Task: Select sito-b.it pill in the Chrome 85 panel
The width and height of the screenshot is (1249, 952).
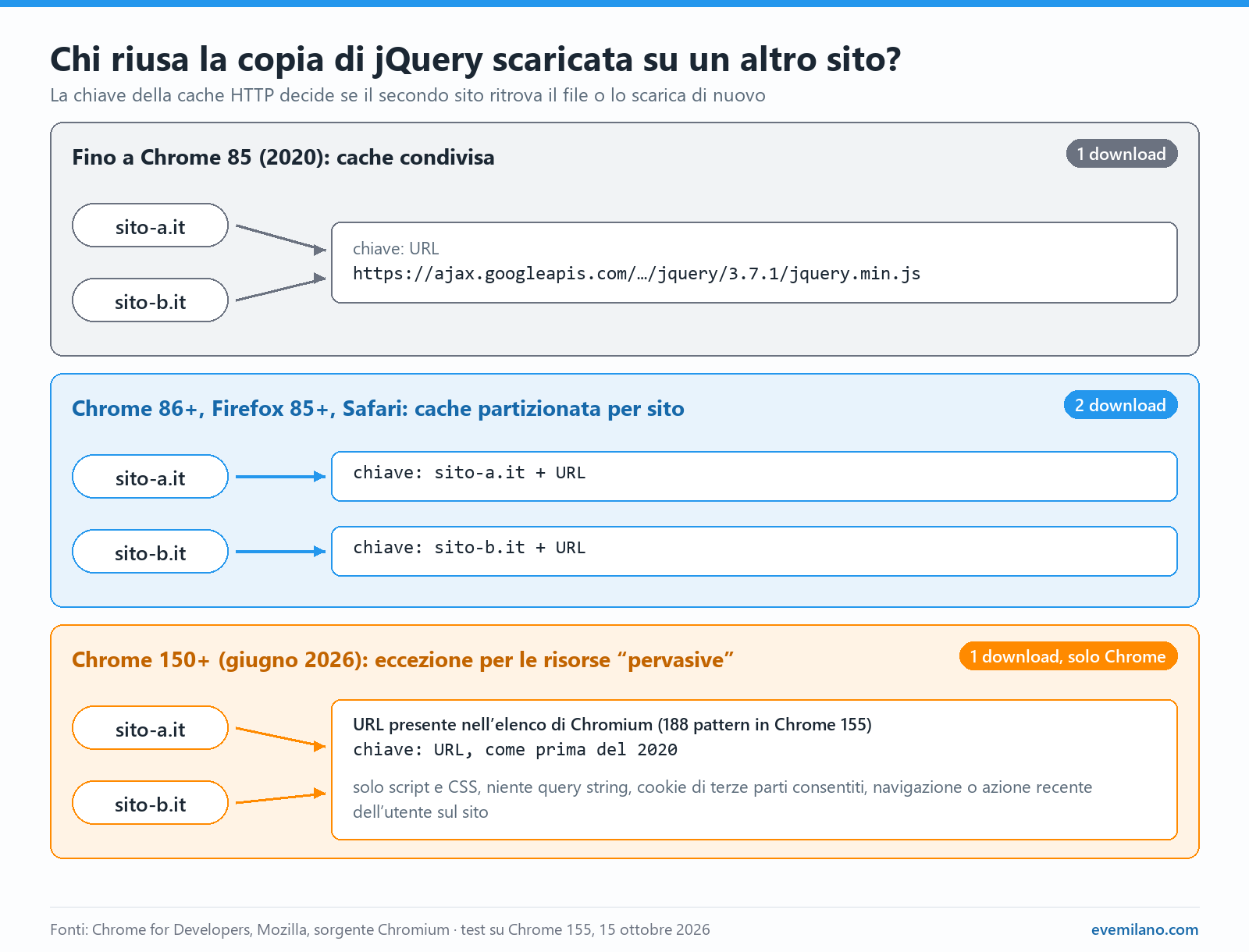Action: [x=150, y=300]
